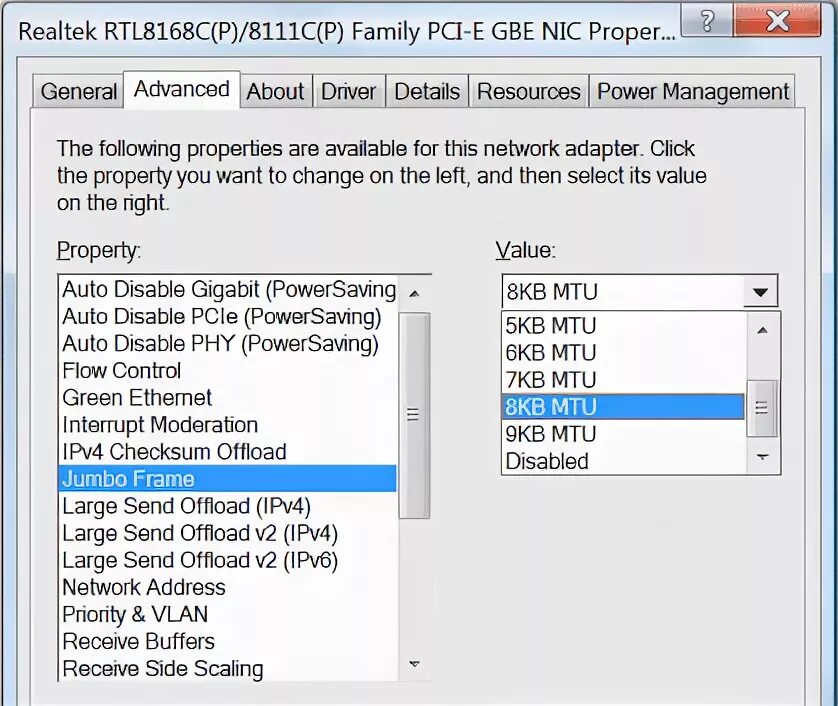
Task: Open the Driver tab
Action: tap(348, 91)
